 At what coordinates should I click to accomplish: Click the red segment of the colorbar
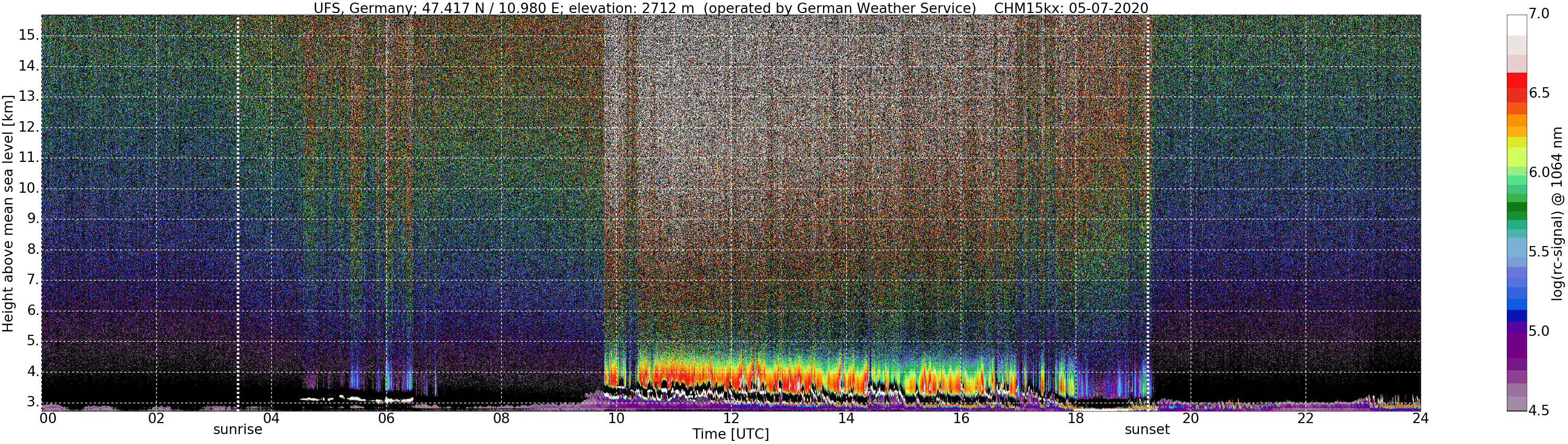[1517, 81]
